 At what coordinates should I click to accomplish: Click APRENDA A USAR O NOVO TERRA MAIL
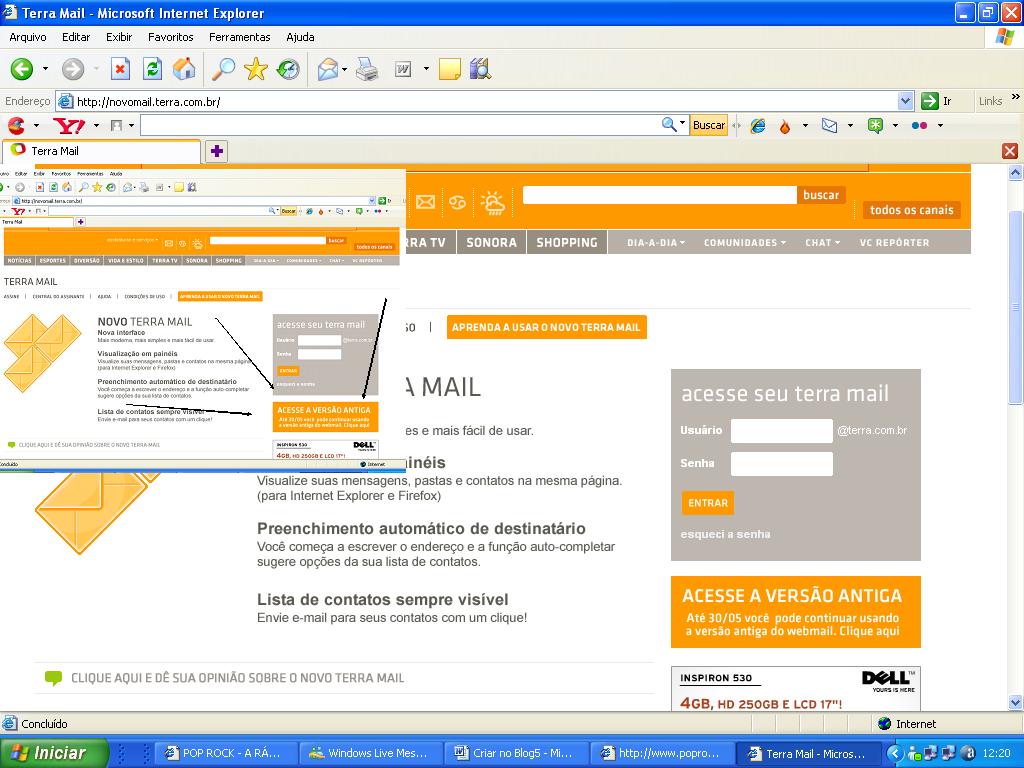[x=547, y=327]
